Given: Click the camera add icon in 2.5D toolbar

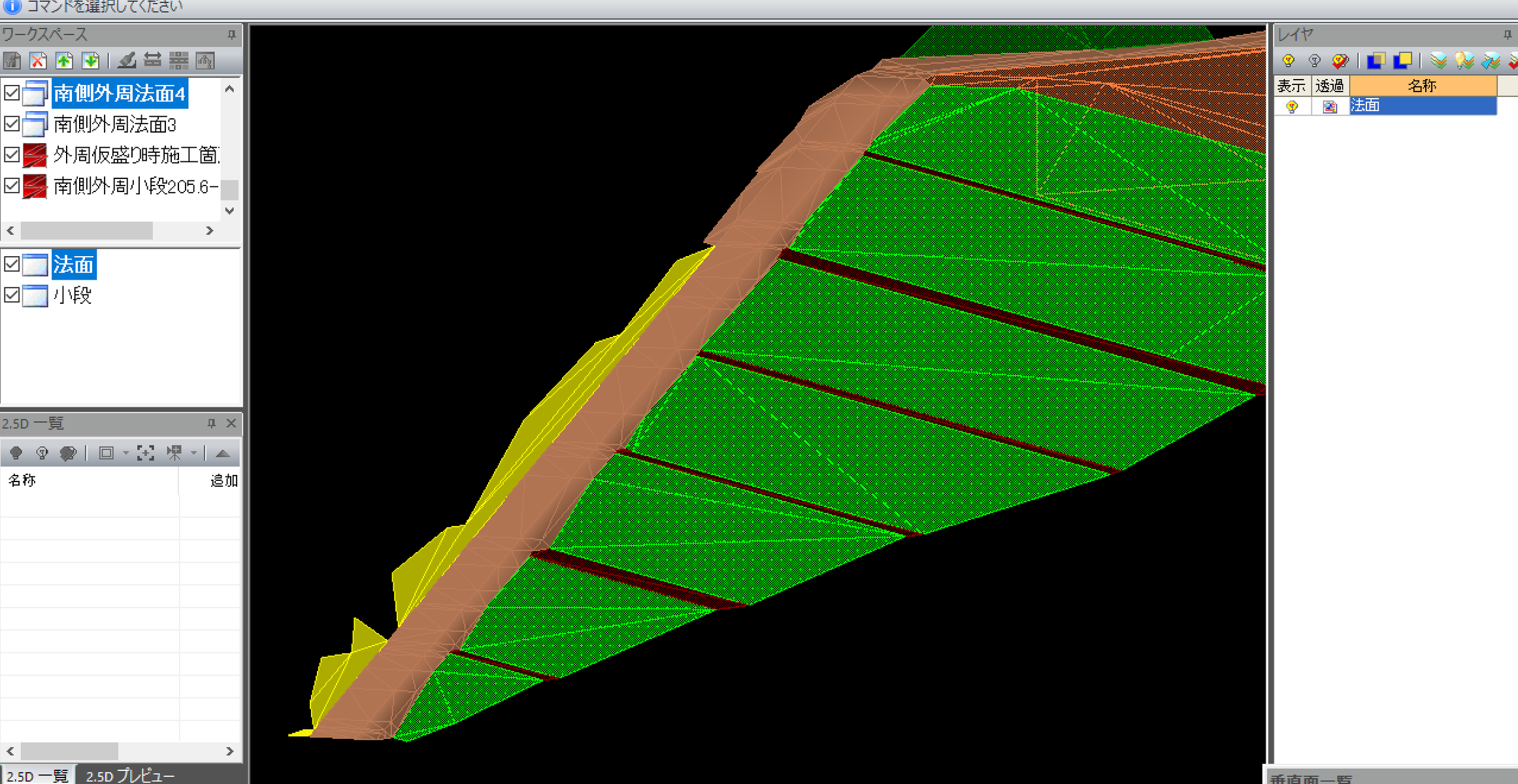Looking at the screenshot, I should coord(174,453).
